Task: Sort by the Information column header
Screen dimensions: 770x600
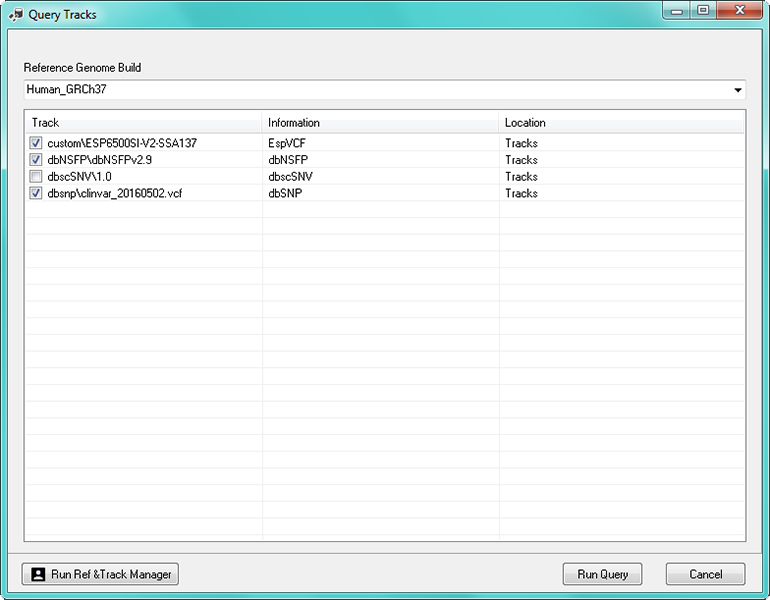Action: (380, 123)
